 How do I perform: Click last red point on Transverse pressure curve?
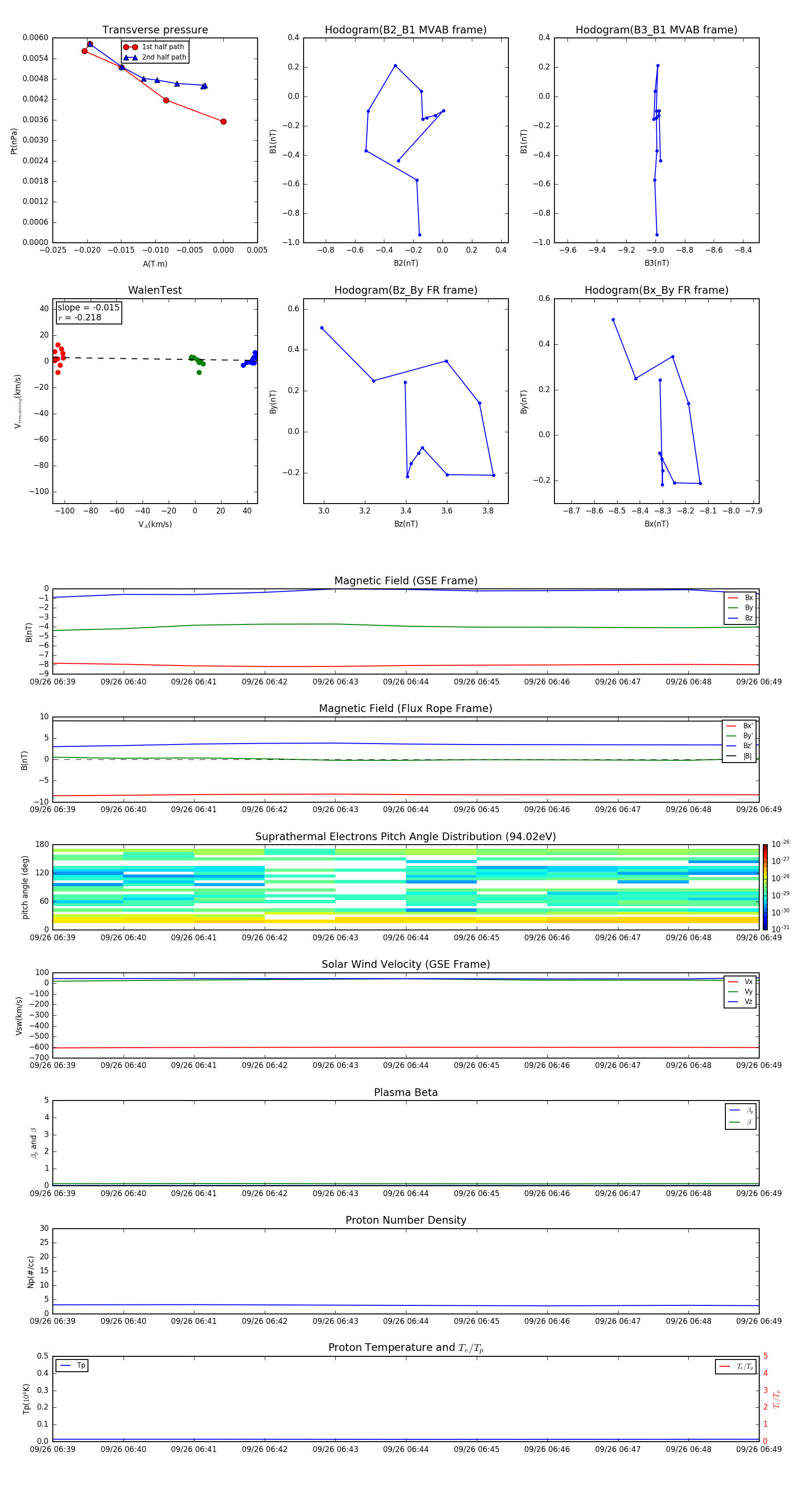click(x=223, y=121)
